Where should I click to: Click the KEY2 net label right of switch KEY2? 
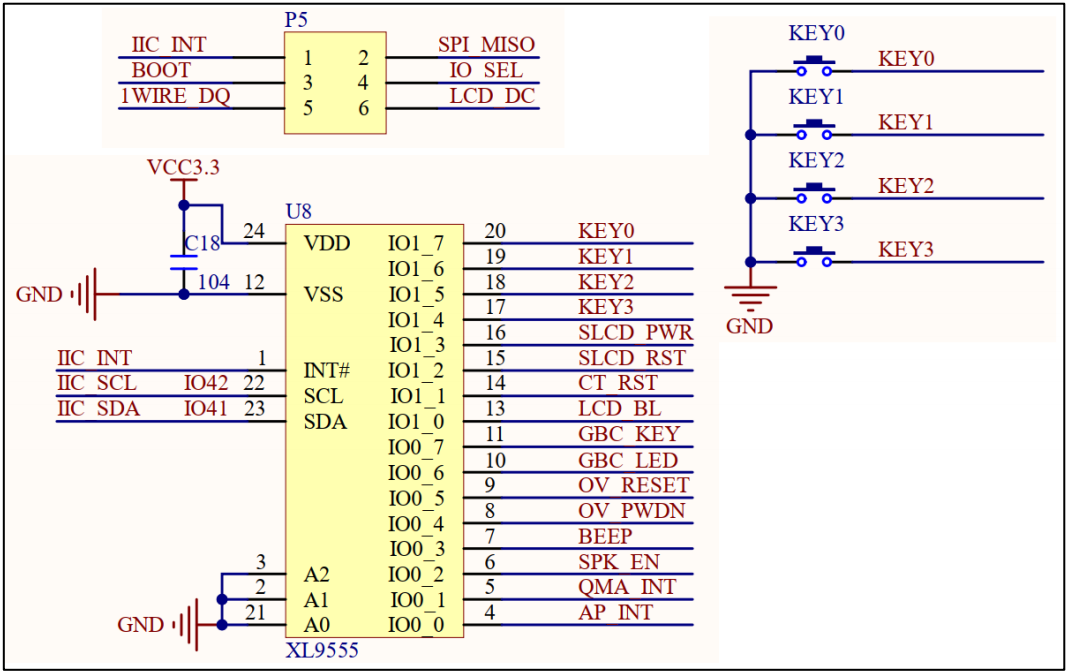point(906,186)
